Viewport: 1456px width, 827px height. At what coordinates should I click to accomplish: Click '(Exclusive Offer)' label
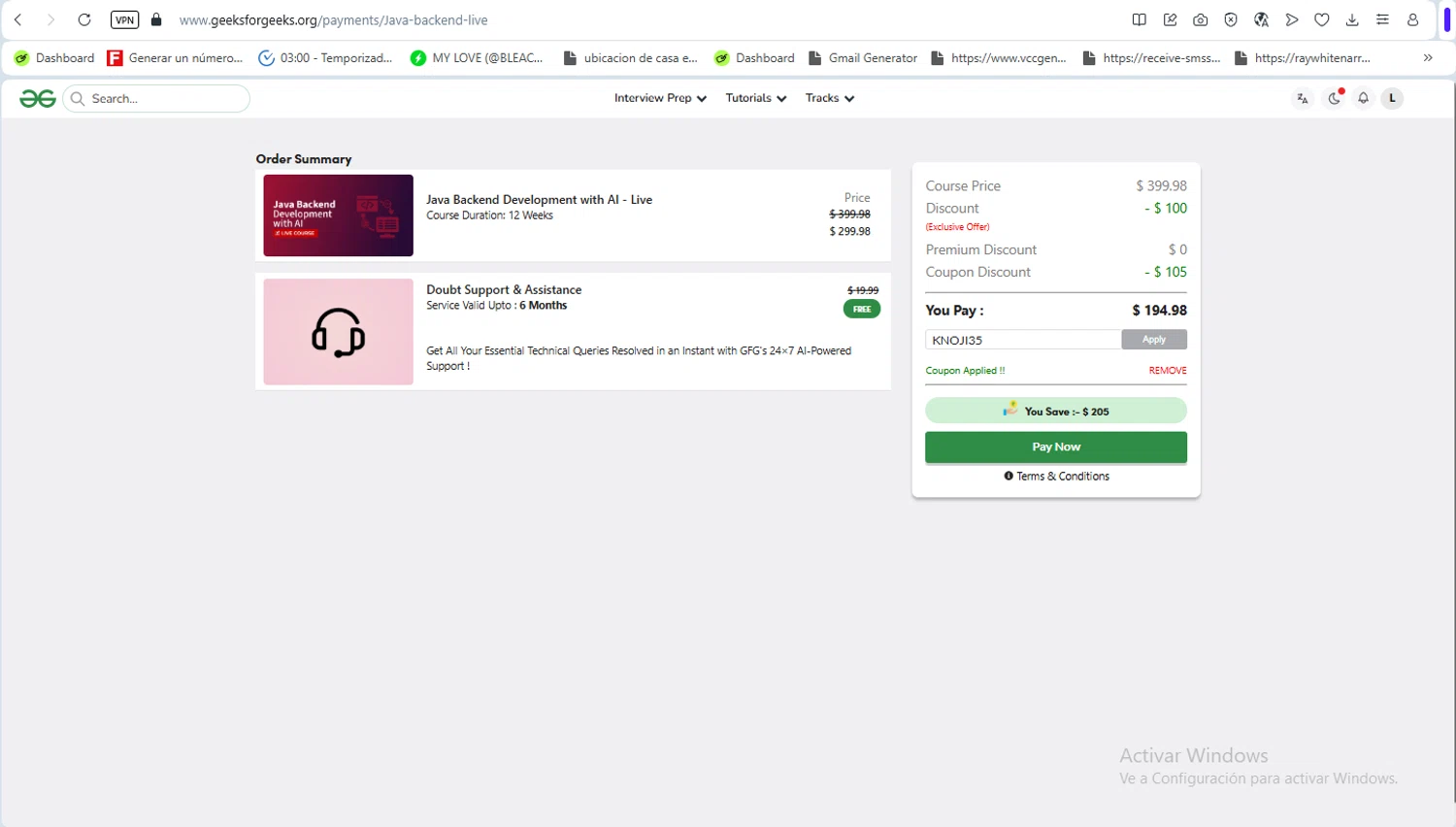957,227
